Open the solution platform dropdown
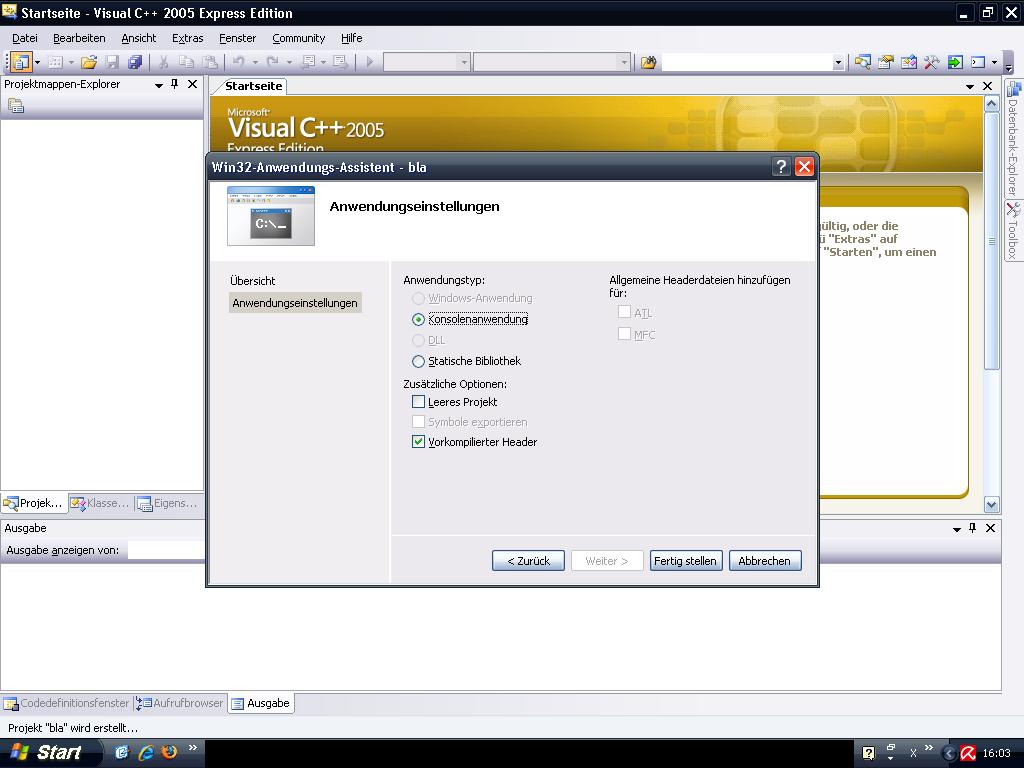 point(624,63)
